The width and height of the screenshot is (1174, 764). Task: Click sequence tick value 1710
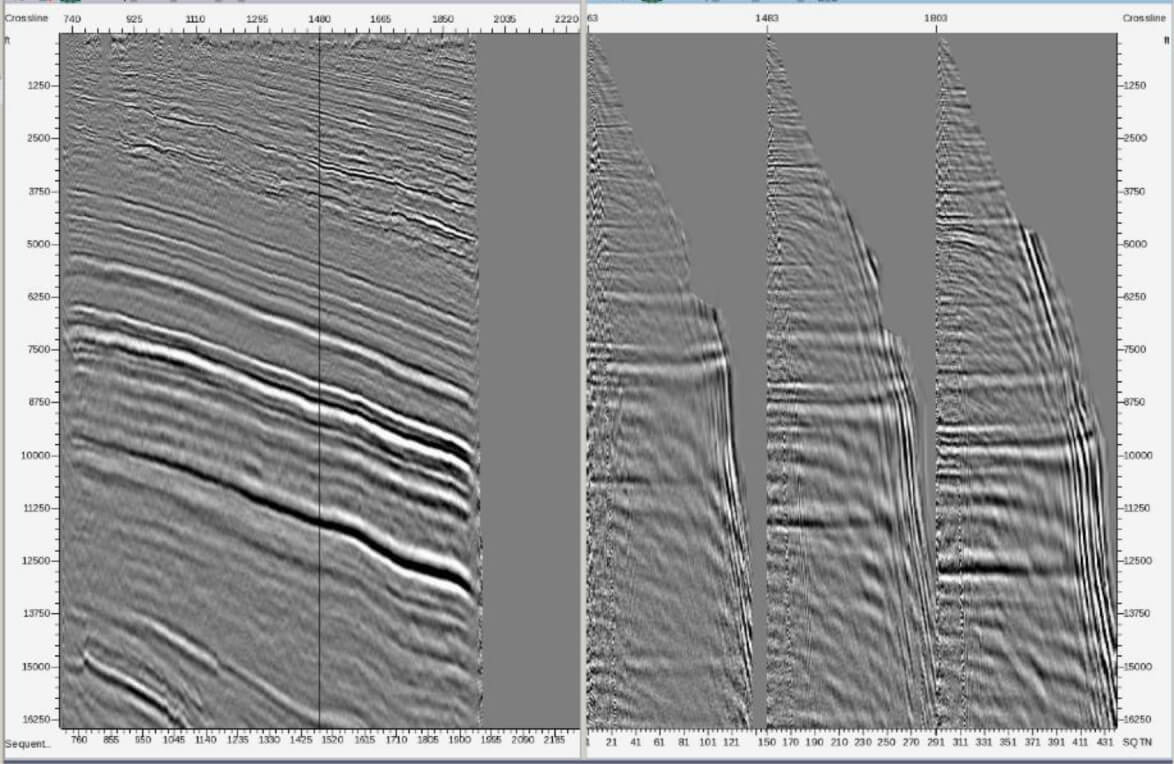pyautogui.click(x=396, y=740)
